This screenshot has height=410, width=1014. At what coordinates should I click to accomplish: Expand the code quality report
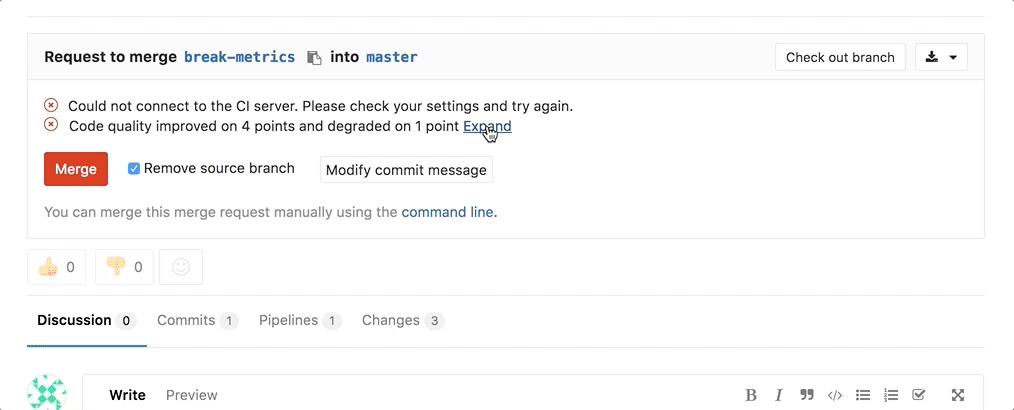[486, 126]
